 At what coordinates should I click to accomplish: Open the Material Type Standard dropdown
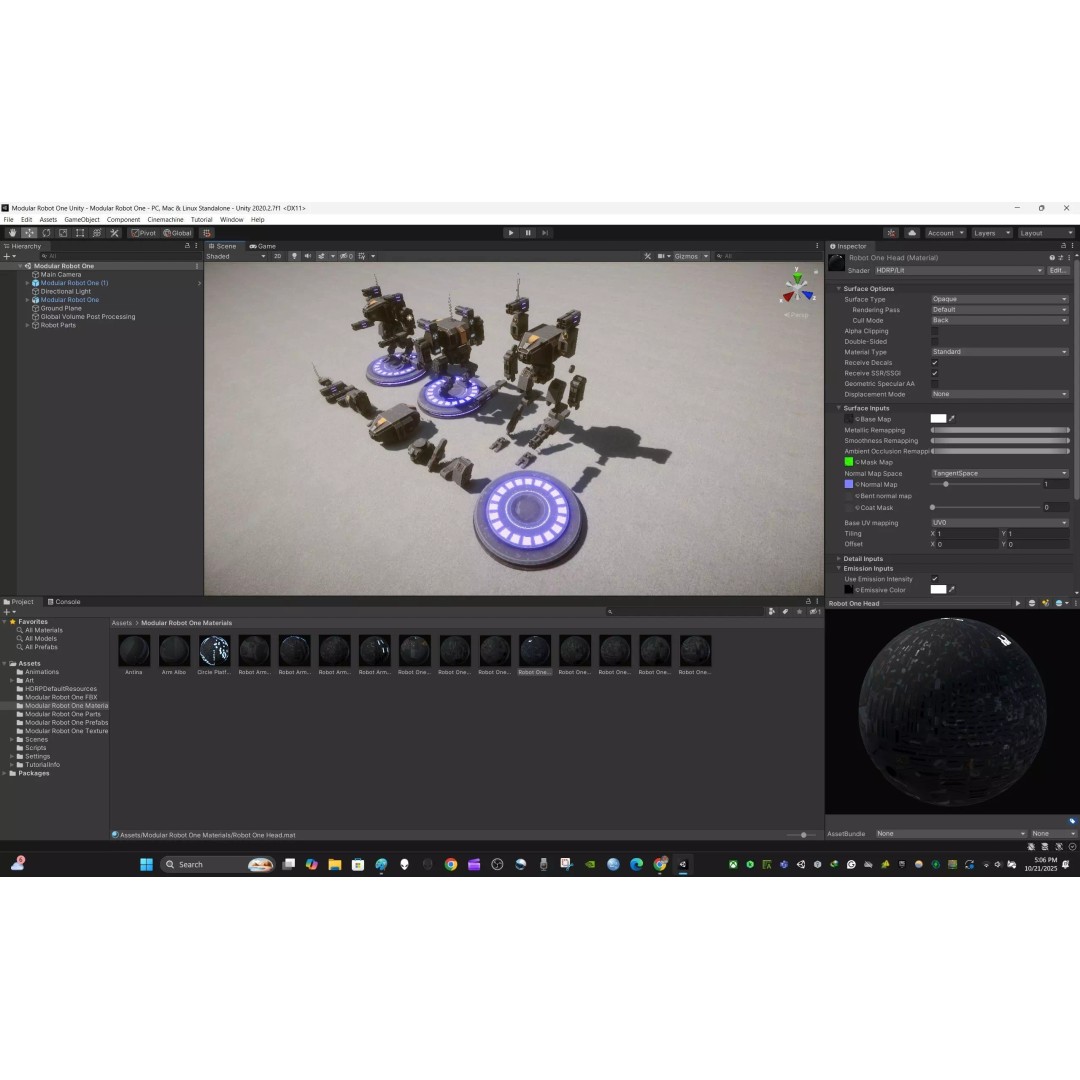tap(999, 352)
